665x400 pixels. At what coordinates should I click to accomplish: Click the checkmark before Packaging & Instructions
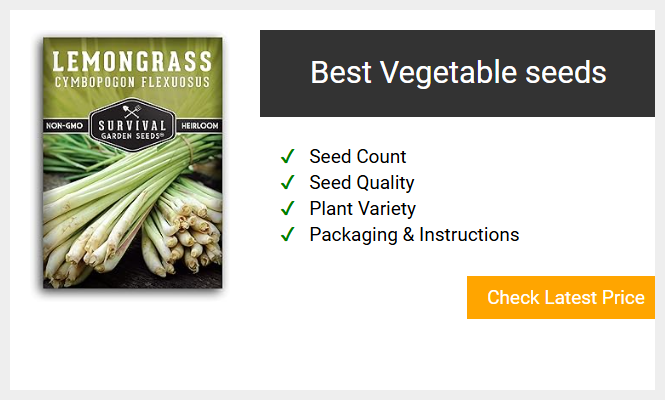(x=288, y=234)
